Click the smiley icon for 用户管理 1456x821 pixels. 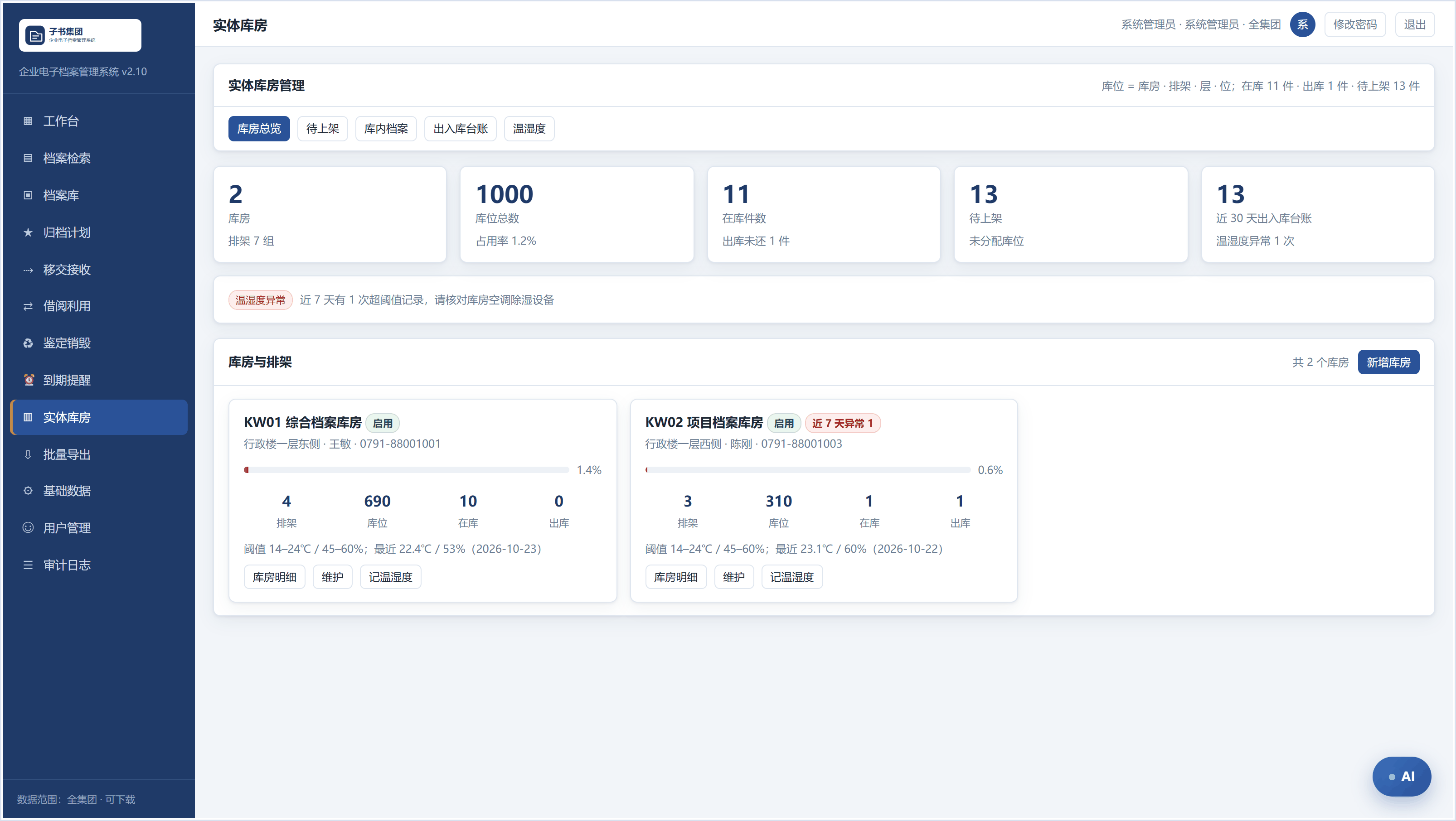tap(28, 528)
